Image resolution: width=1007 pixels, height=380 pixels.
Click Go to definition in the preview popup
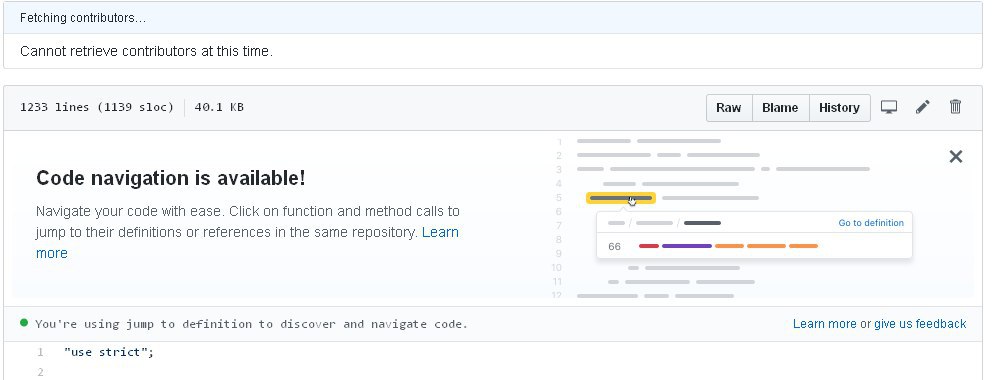871,223
